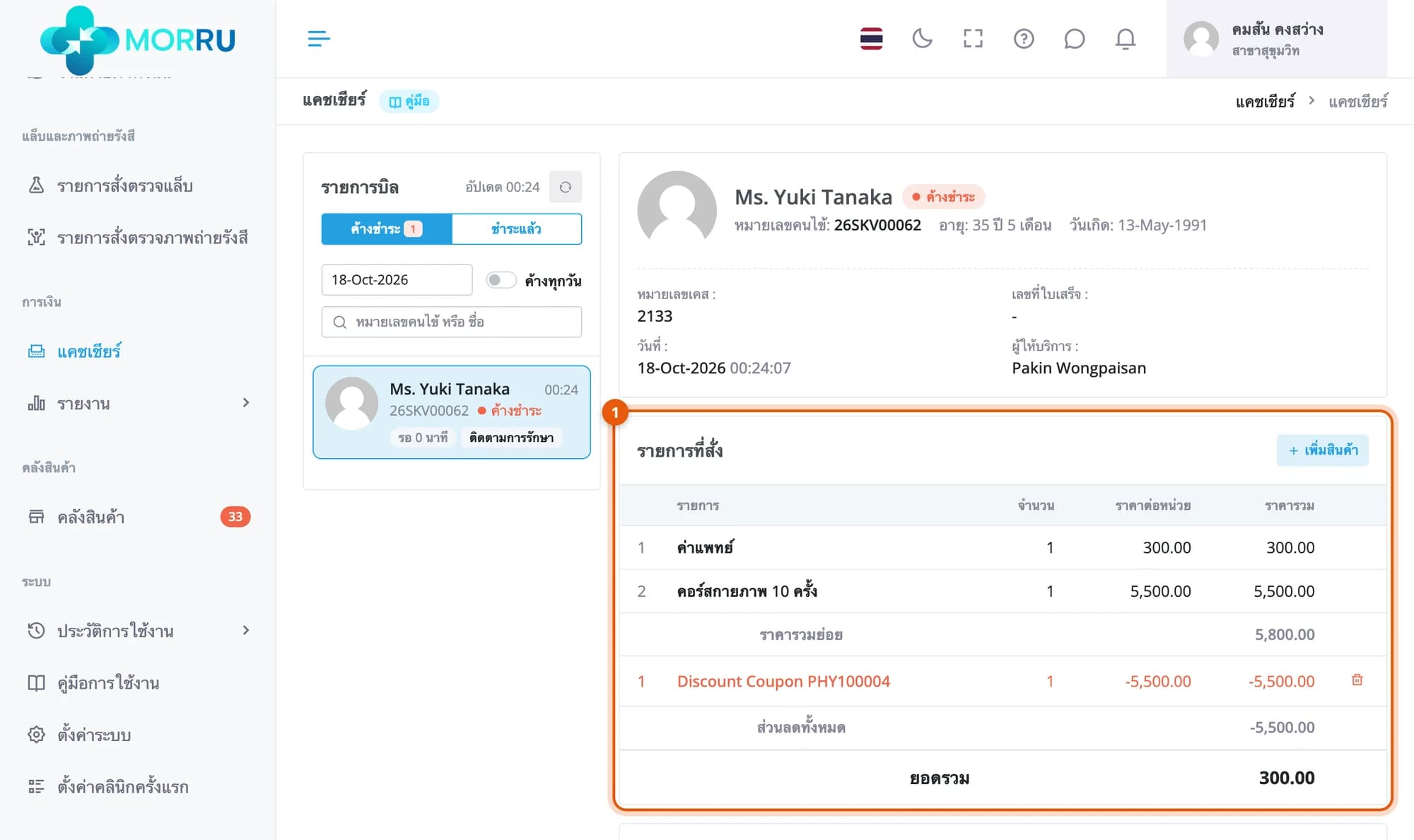Click the MORRU logo
The height and width of the screenshot is (840, 1414).
coord(138,40)
